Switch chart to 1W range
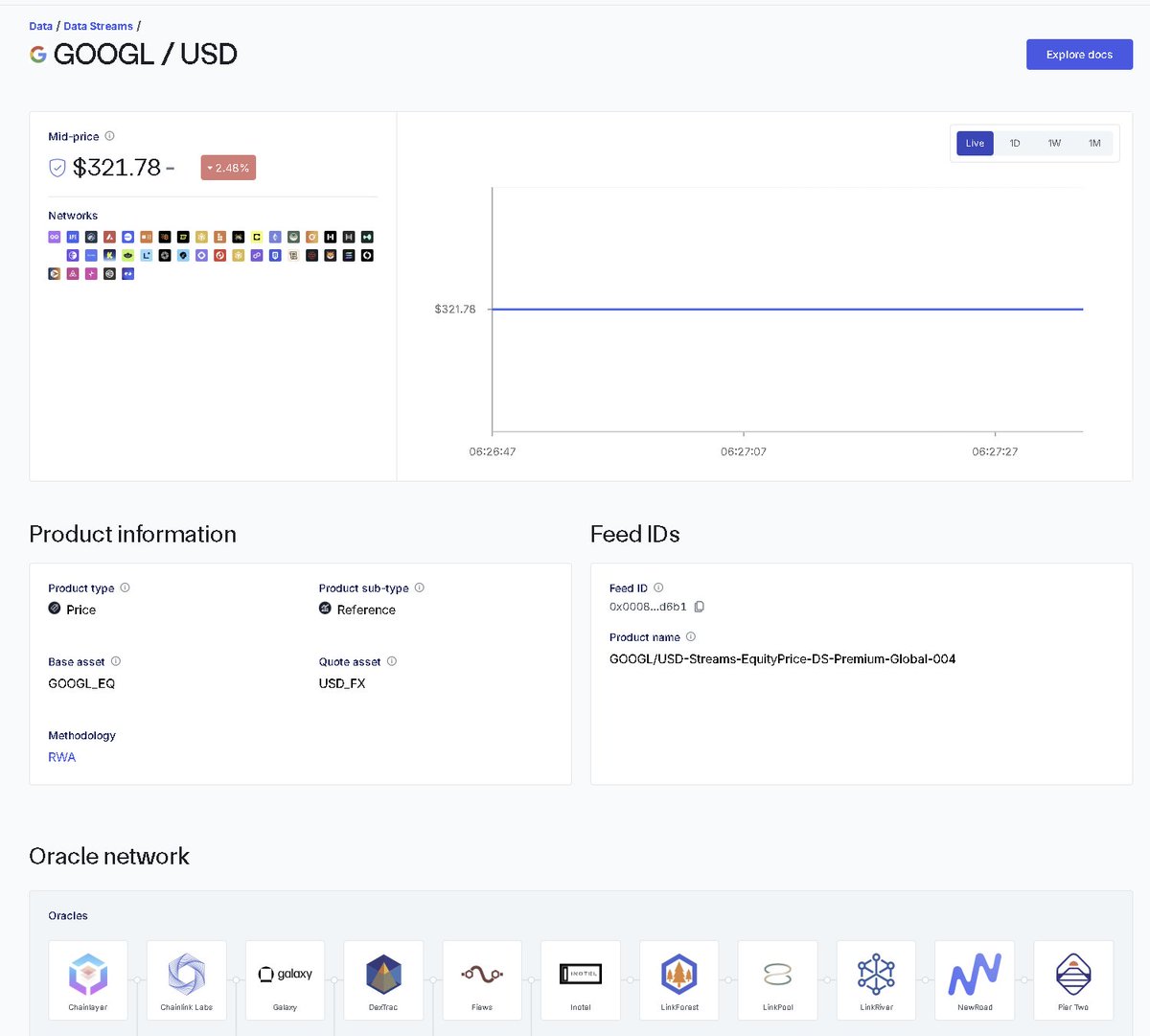This screenshot has height=1036, width=1150. point(1054,143)
